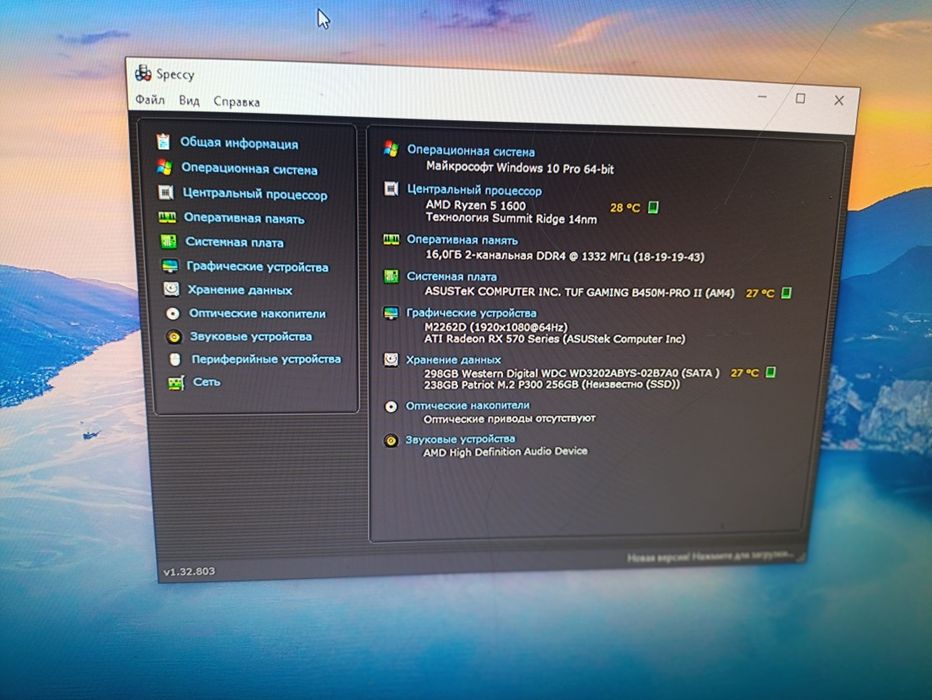932x700 pixels.
Task: Click optical disc icon in summary panel
Action: [391, 406]
